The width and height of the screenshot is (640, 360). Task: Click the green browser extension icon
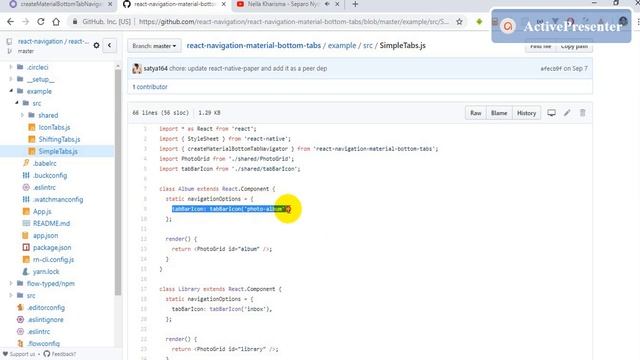pos(479,22)
